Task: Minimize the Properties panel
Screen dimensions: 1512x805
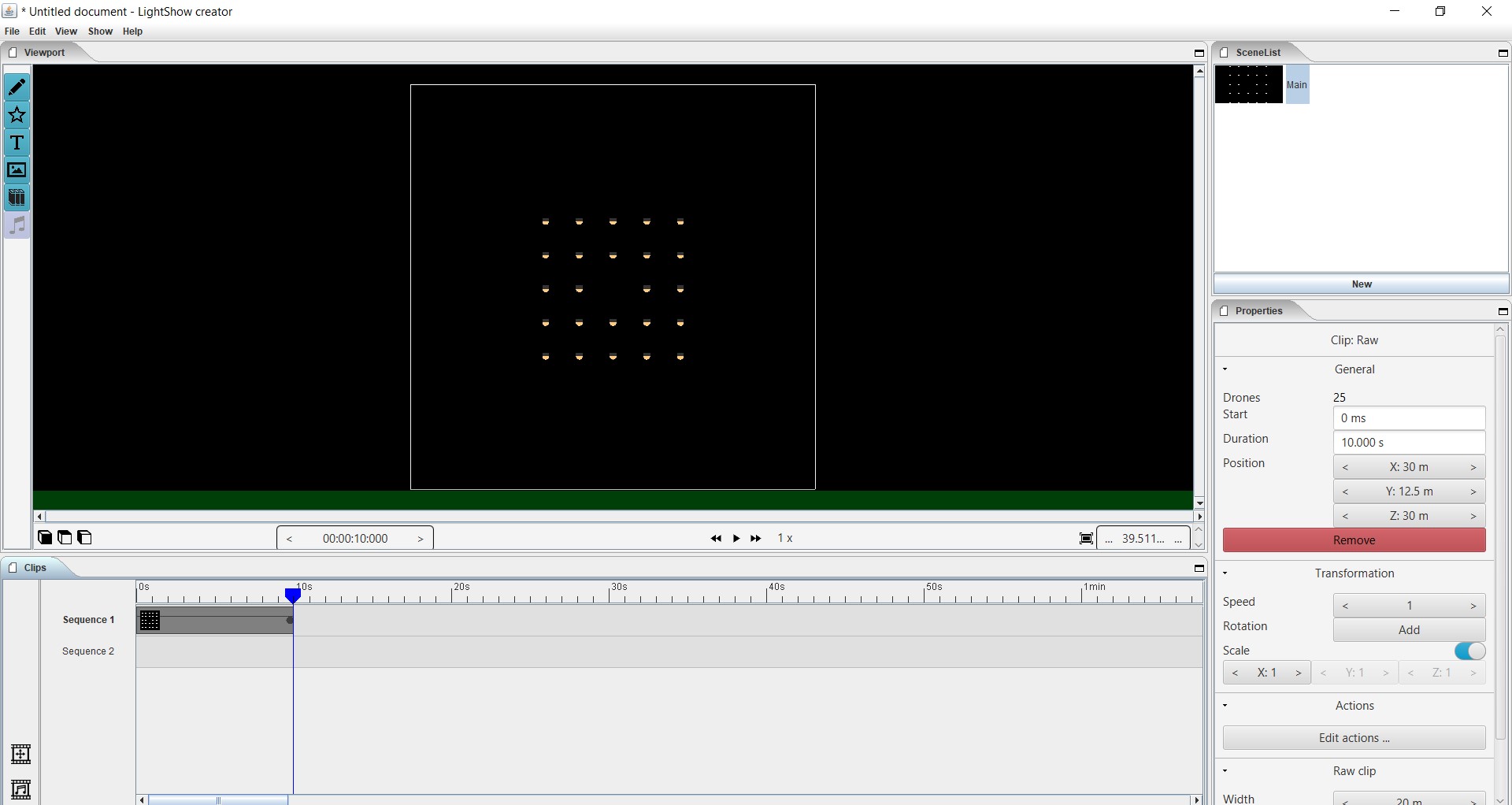Action: coord(1503,311)
